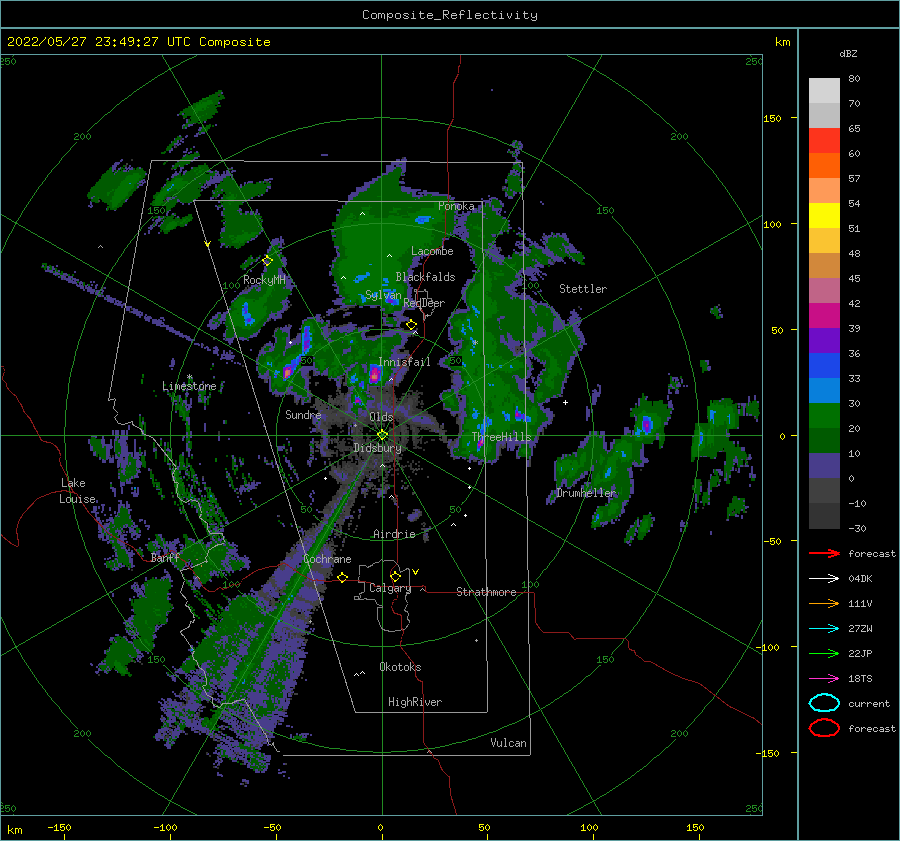Click the white 04DK arrow icon
The height and width of the screenshot is (841, 900).
tap(824, 579)
